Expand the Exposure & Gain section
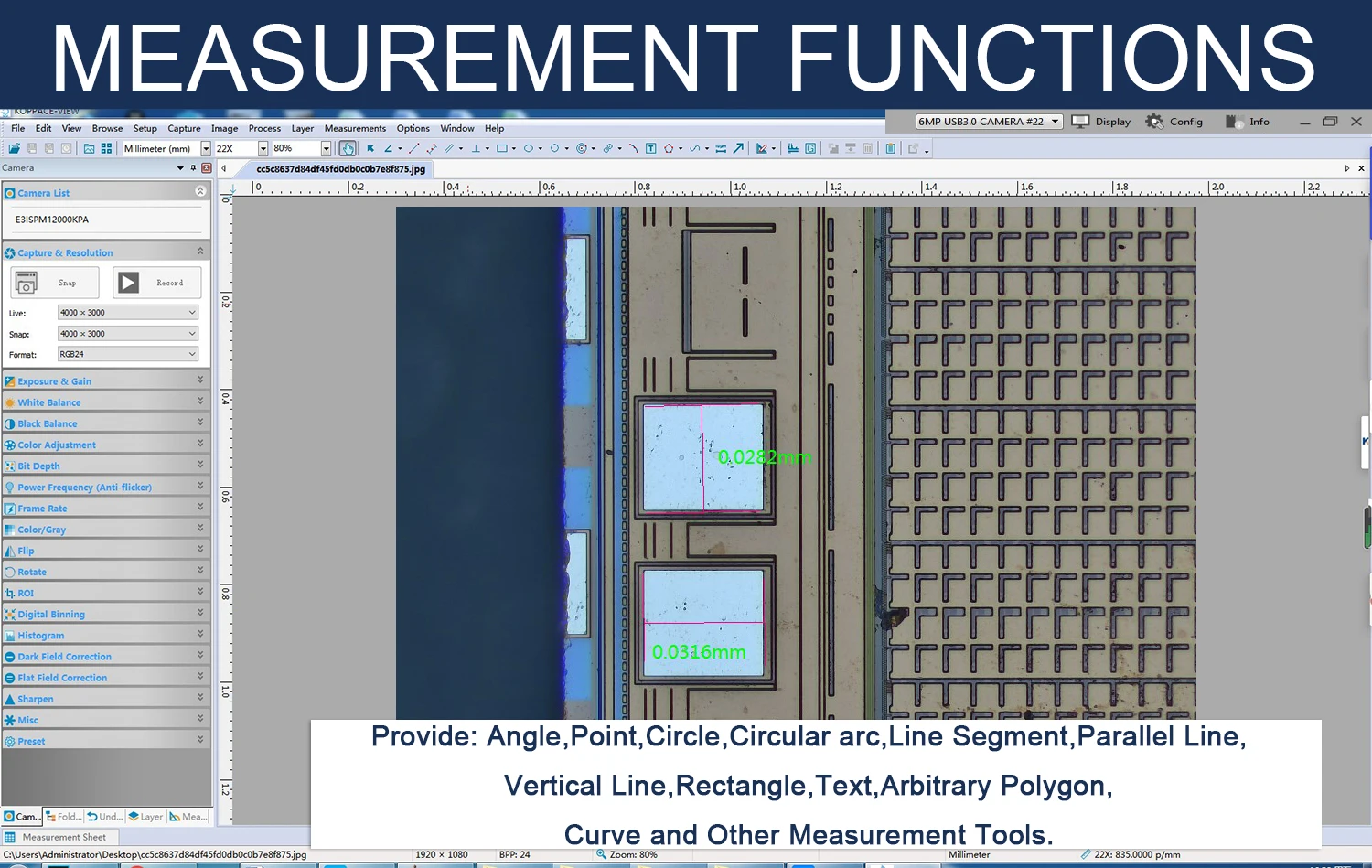Image resolution: width=1372 pixels, height=868 pixels. click(106, 380)
